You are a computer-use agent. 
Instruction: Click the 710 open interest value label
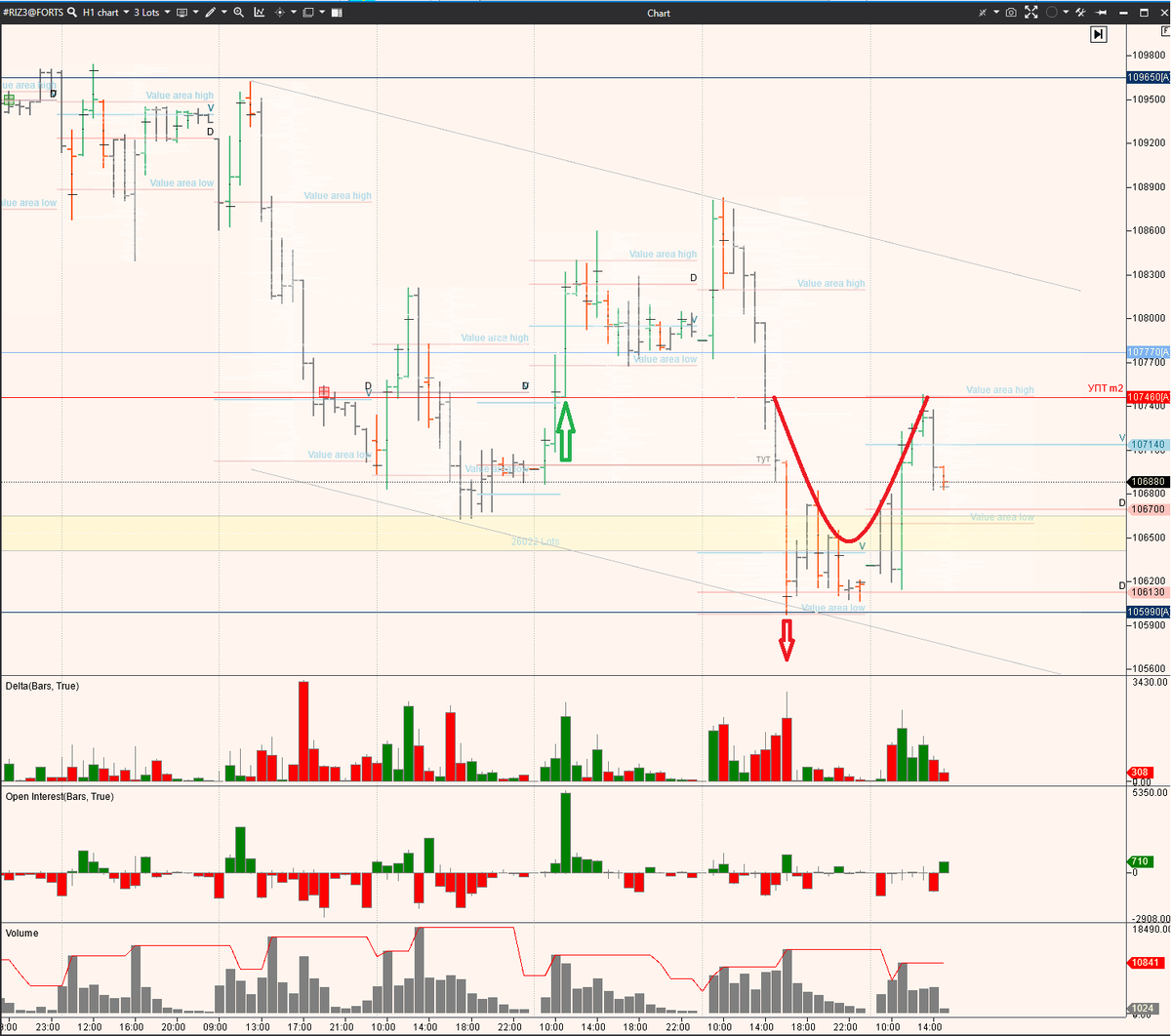[x=1139, y=861]
